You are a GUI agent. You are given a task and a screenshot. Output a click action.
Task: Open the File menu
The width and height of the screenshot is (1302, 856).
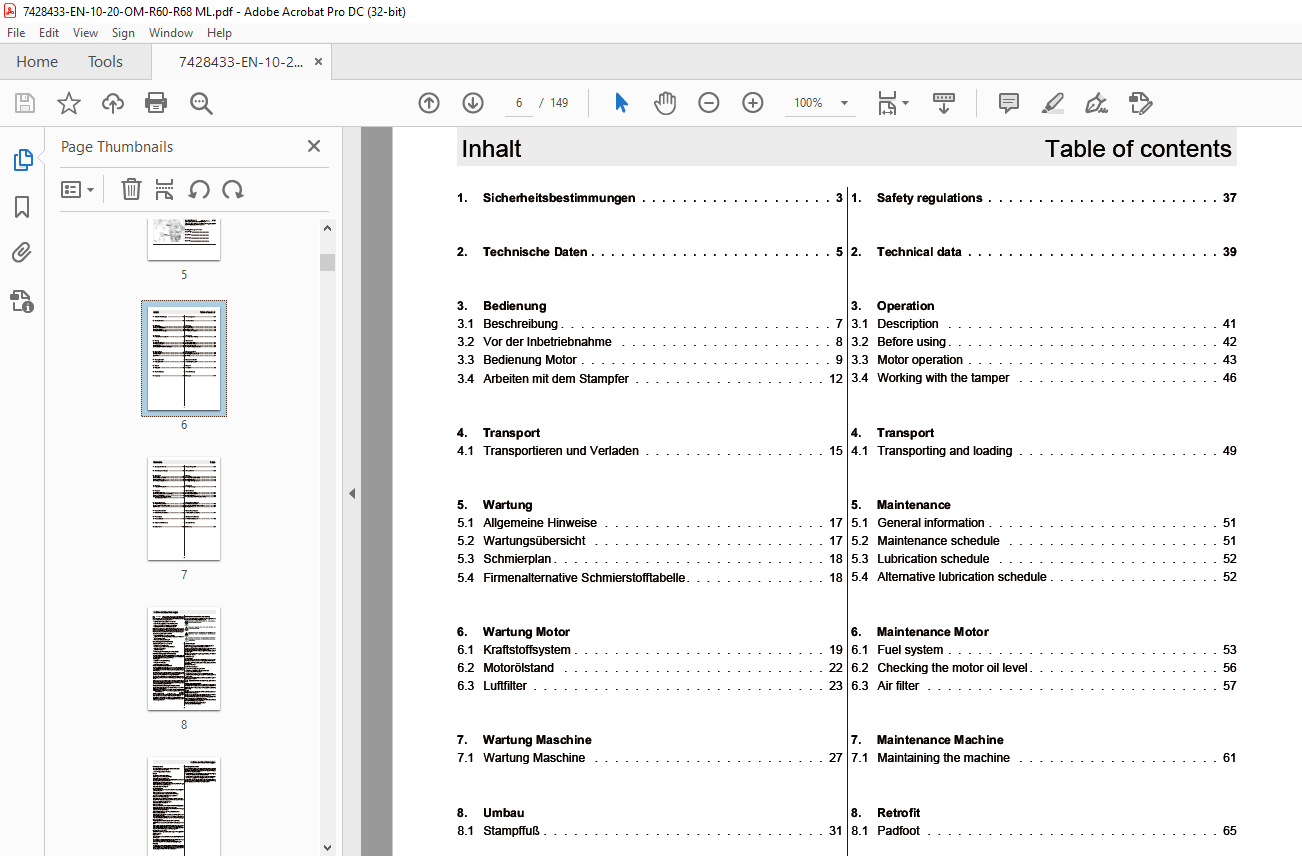(x=16, y=33)
